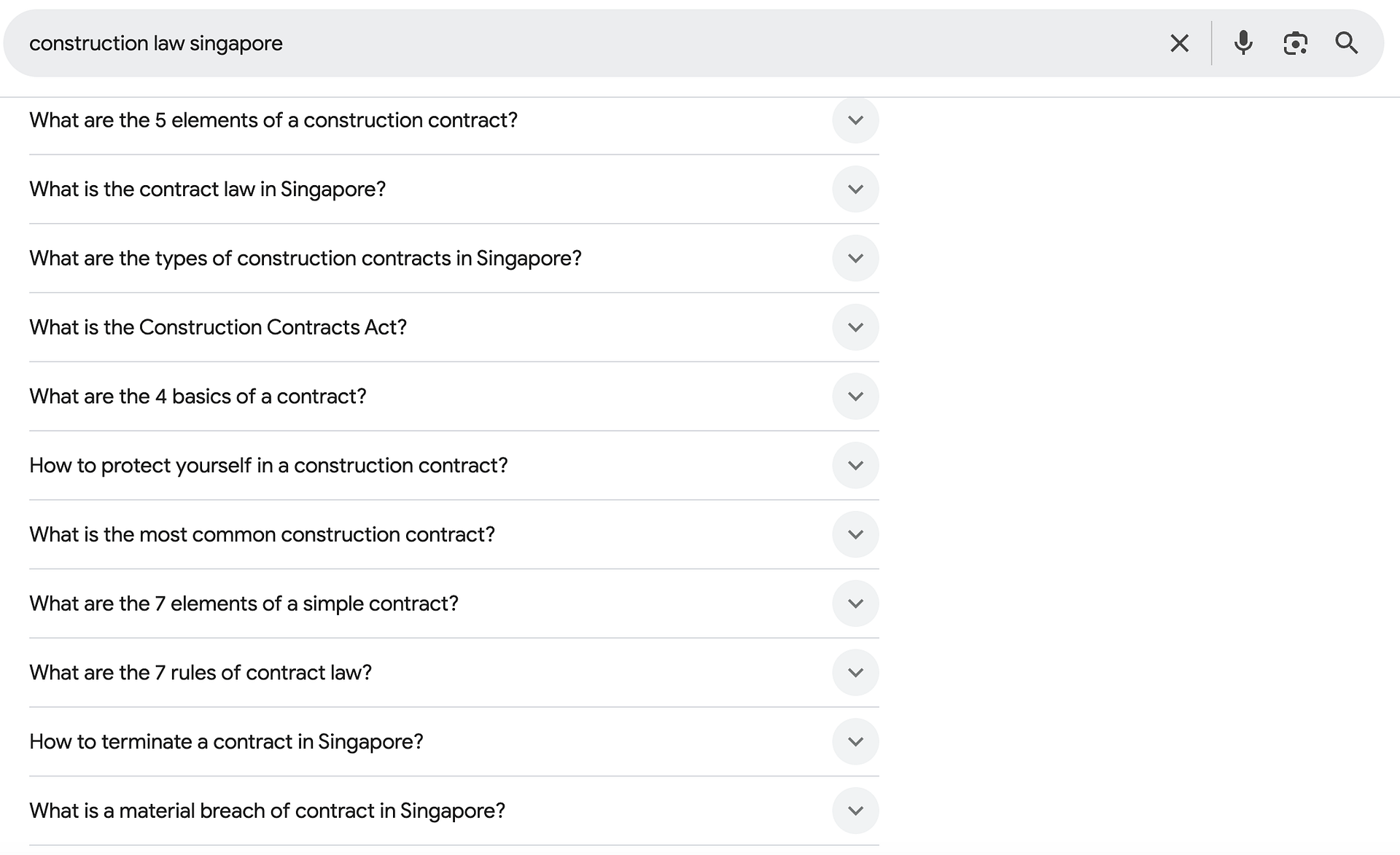
Task: Expand chevron for most common construction contract
Action: pyautogui.click(x=855, y=535)
